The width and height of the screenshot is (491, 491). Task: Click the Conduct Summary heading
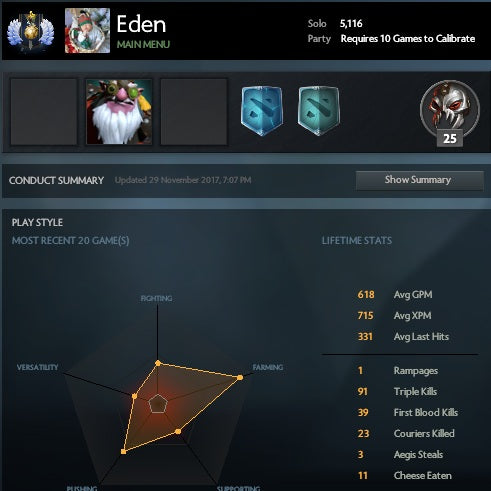(56, 180)
